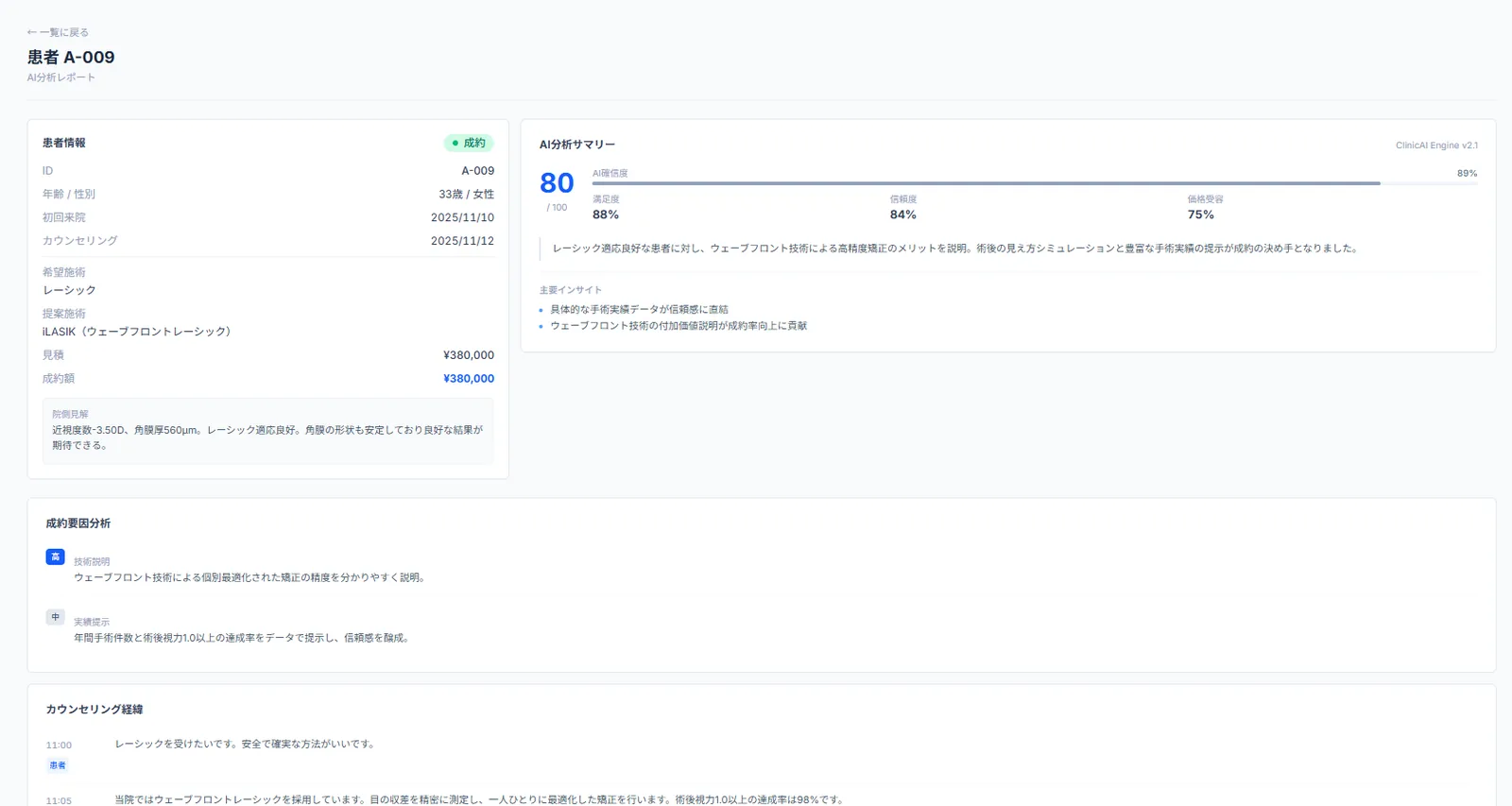1512x806 pixels.
Task: Click the 11:05 timestamp
Action: tap(59, 800)
